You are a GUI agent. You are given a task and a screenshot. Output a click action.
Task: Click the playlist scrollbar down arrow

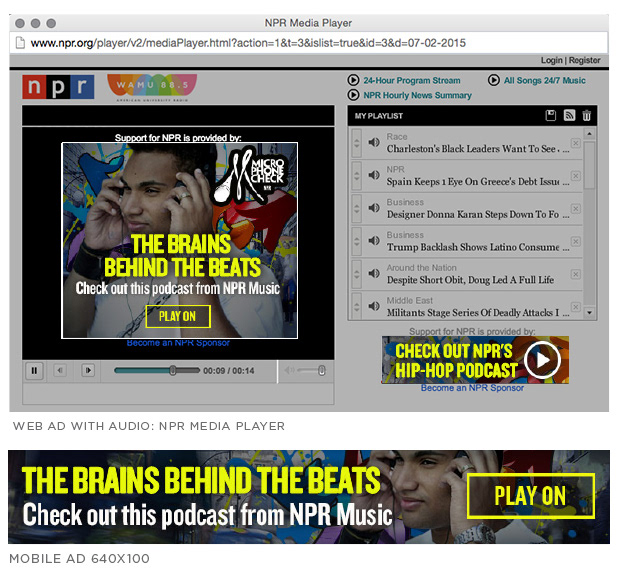[x=589, y=313]
